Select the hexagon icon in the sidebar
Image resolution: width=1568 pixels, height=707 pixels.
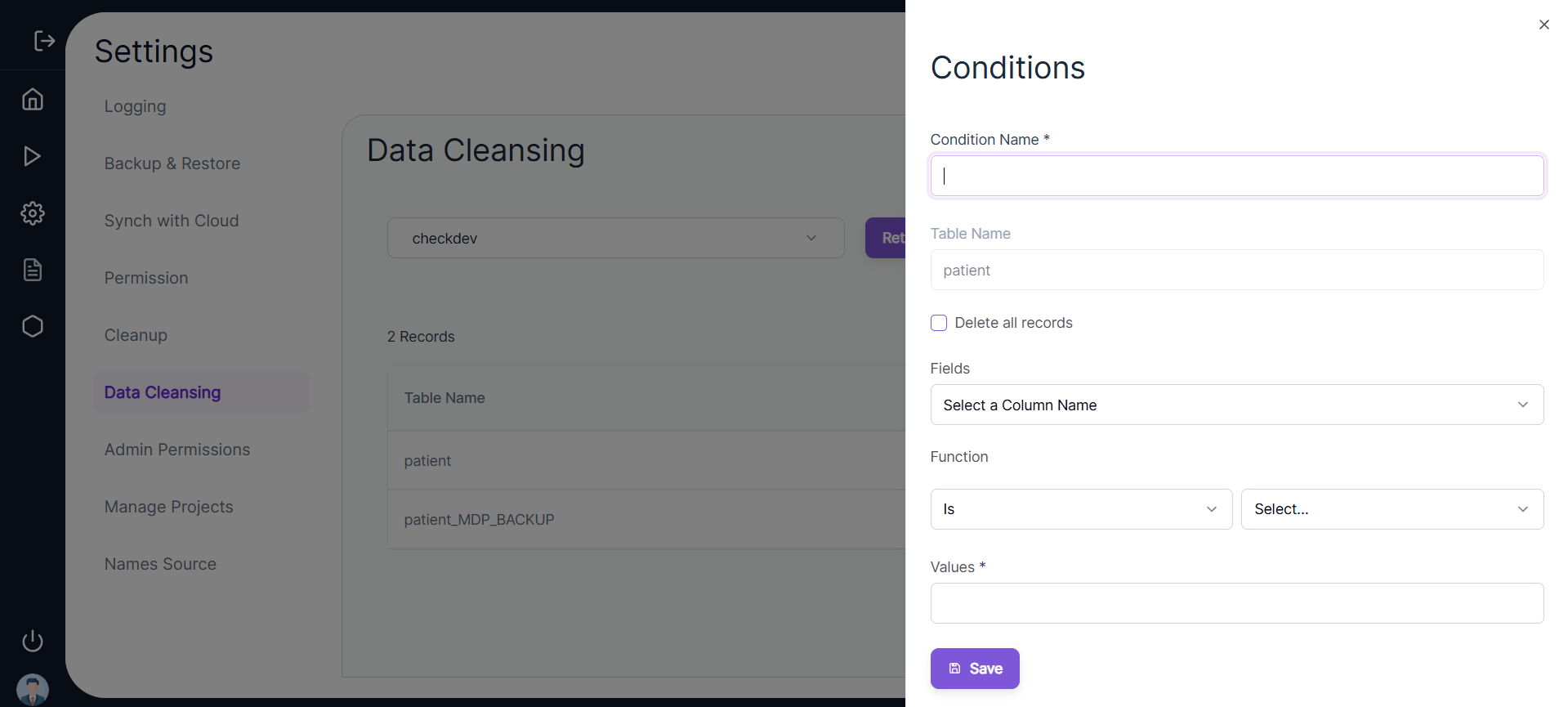[33, 326]
